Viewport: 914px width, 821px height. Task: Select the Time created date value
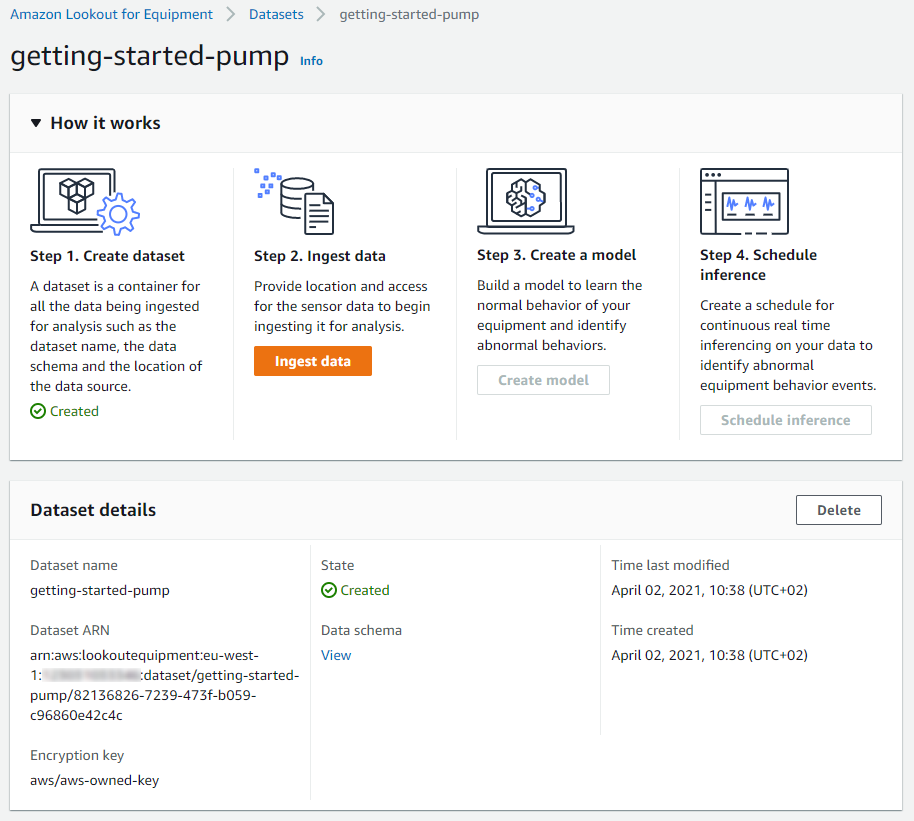709,655
